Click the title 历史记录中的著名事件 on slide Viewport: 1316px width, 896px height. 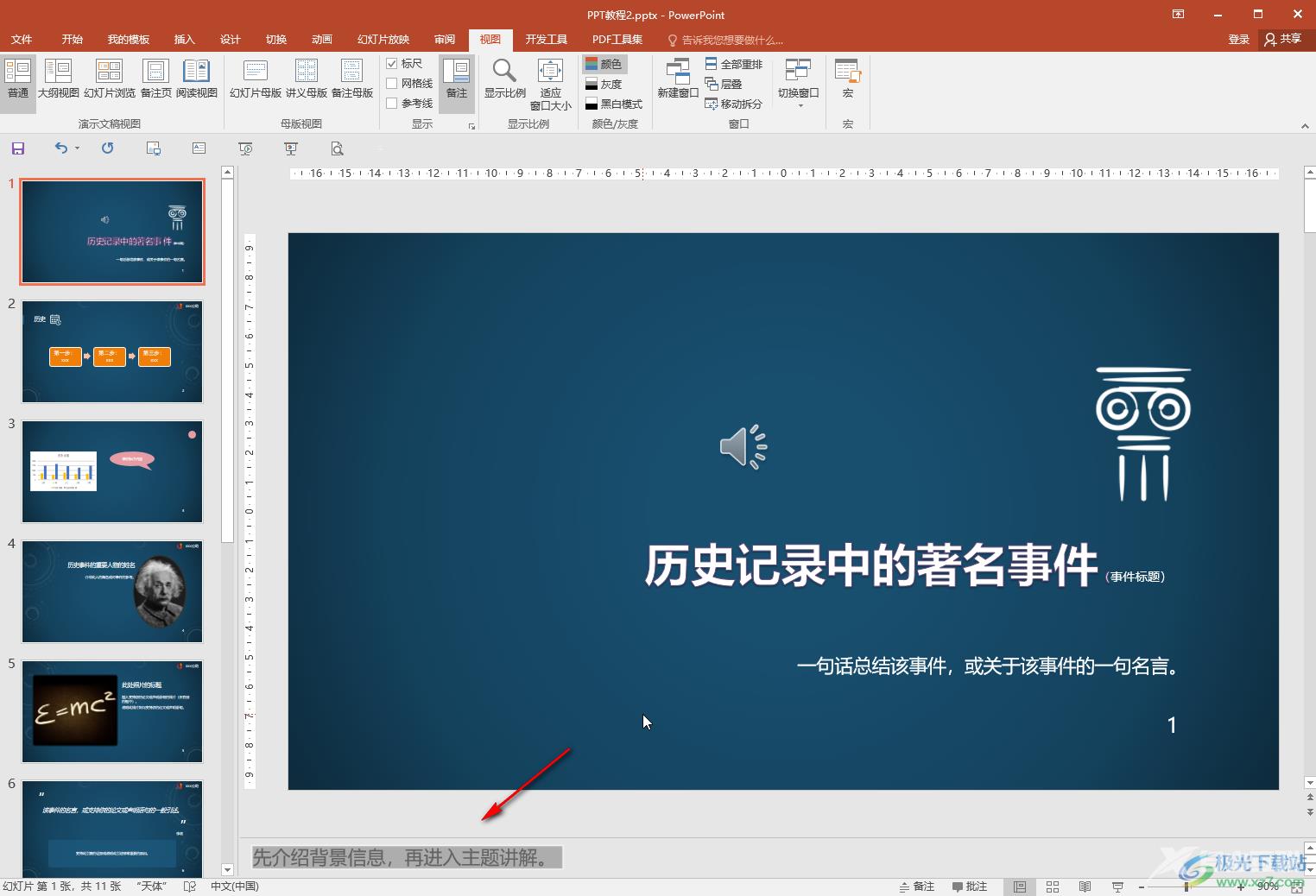870,565
